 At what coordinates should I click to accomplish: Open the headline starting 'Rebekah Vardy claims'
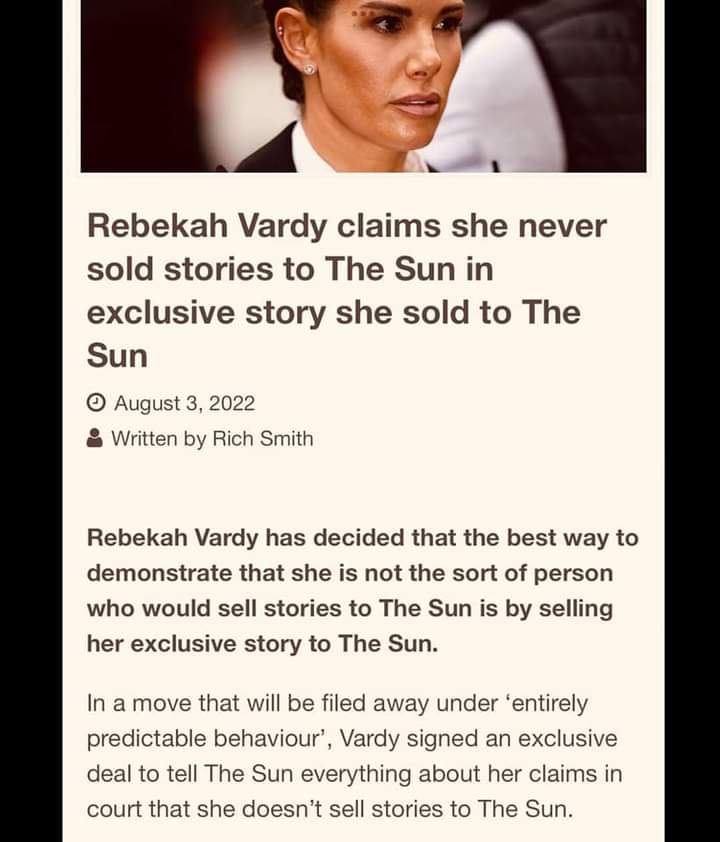click(x=346, y=227)
